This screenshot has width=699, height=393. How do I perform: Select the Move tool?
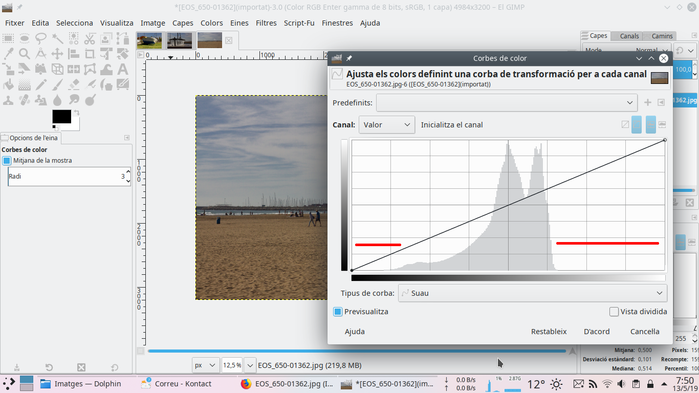pos(57,54)
